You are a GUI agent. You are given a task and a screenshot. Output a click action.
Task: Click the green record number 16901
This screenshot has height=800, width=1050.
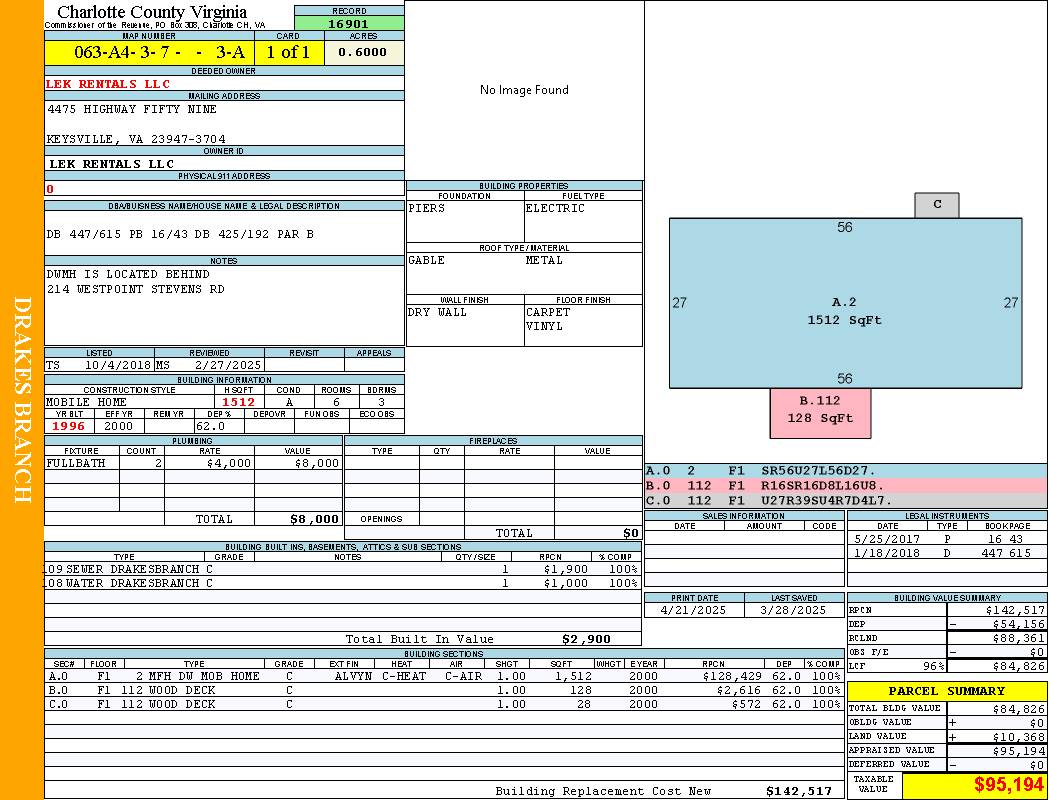[x=349, y=24]
